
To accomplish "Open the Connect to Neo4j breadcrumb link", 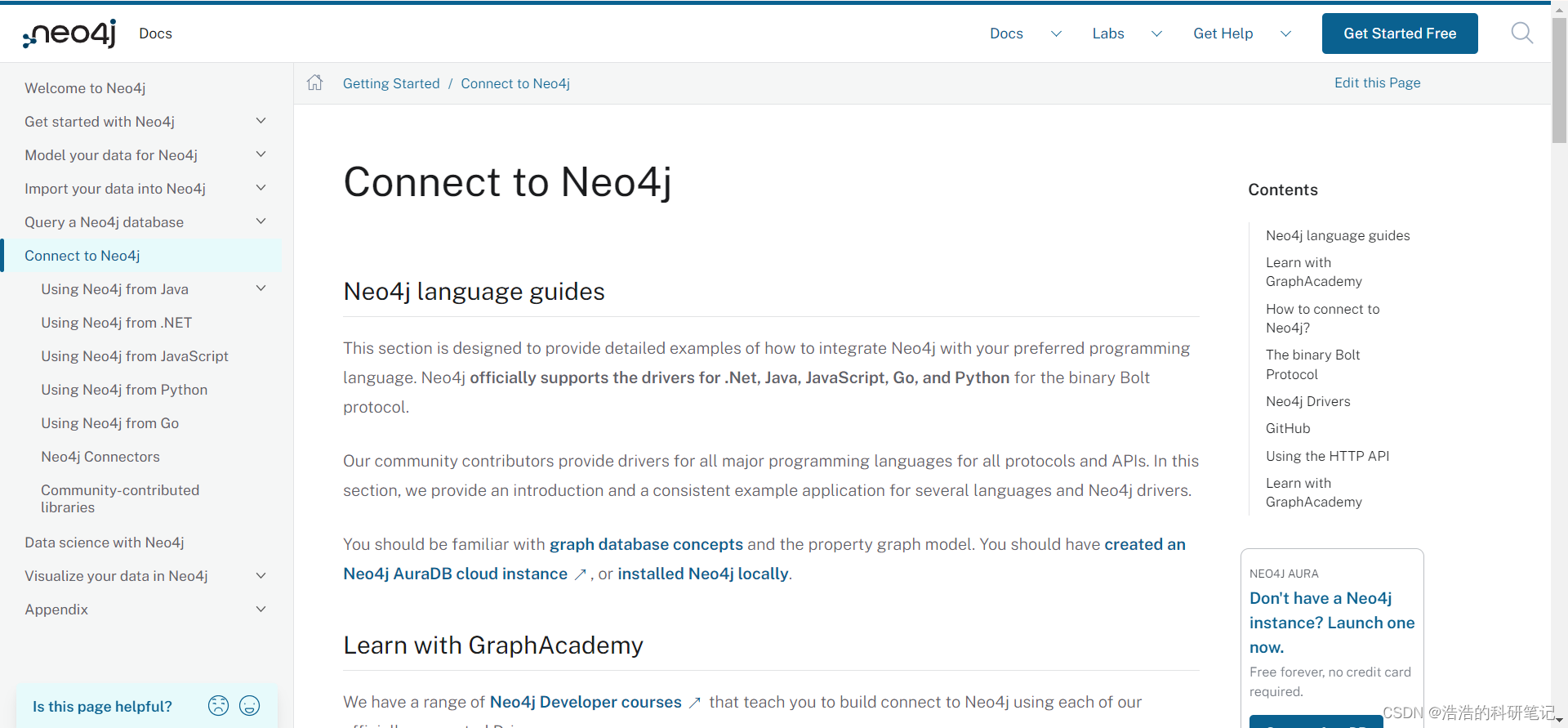I will coord(515,83).
